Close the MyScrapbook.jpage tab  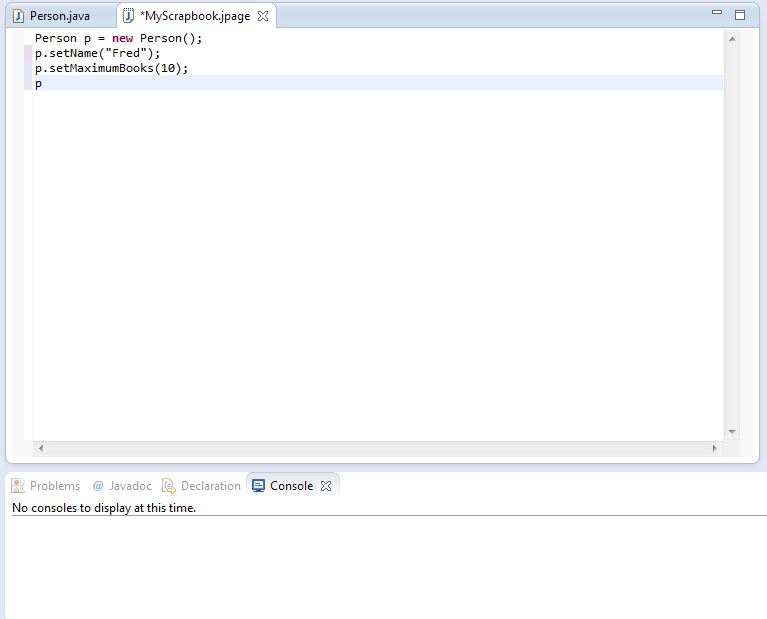pyautogui.click(x=263, y=16)
